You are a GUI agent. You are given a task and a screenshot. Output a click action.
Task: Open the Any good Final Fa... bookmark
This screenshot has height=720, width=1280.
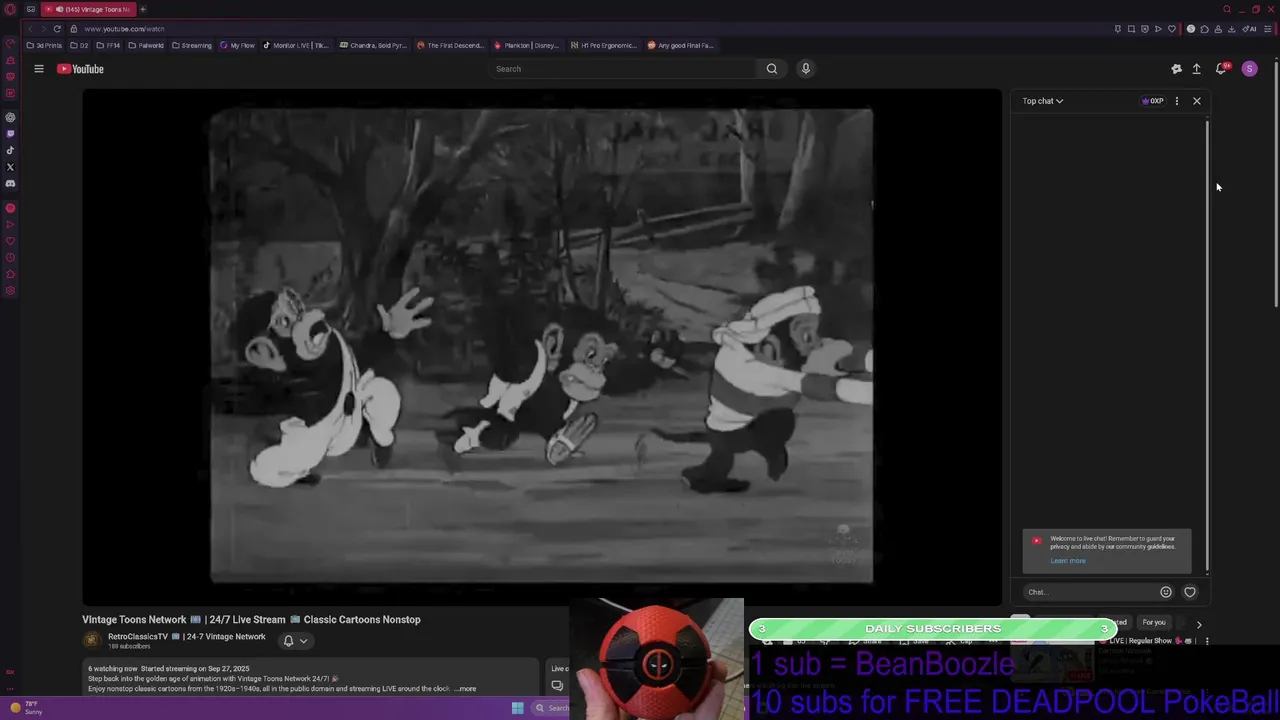click(680, 45)
